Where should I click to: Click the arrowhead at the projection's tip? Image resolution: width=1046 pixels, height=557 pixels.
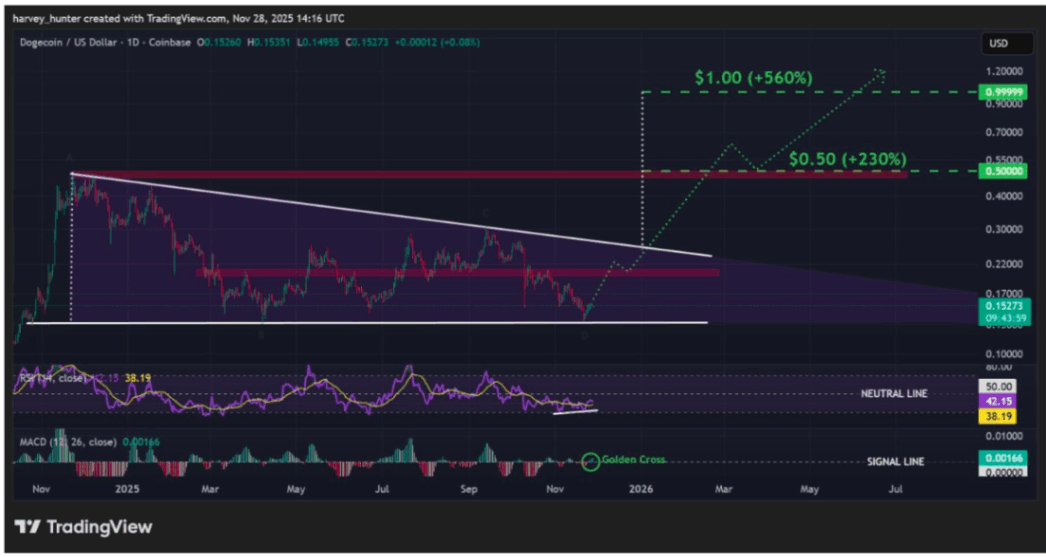(x=881, y=73)
